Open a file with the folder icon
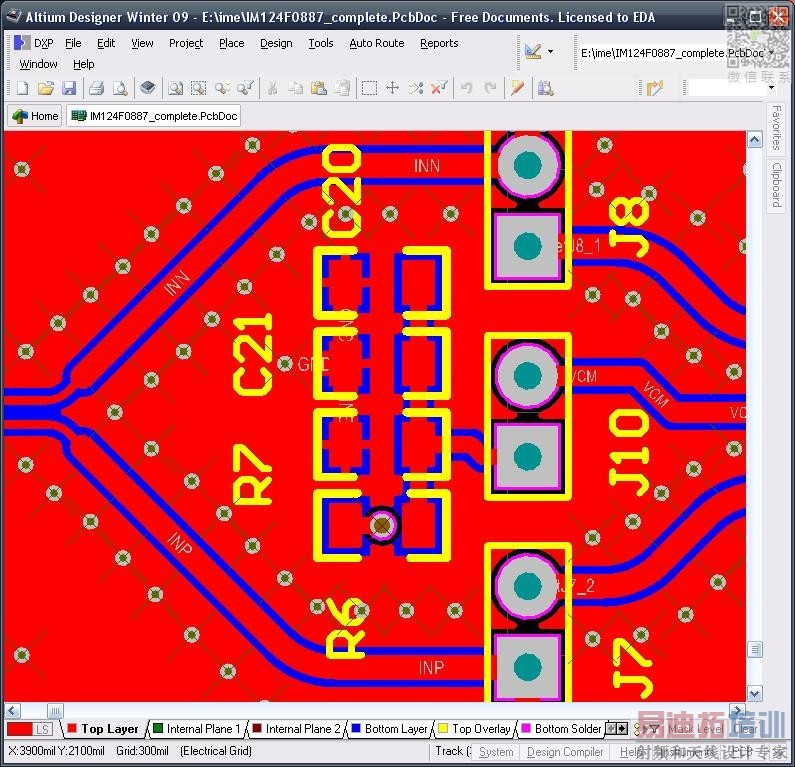The image size is (795, 767). (x=46, y=88)
